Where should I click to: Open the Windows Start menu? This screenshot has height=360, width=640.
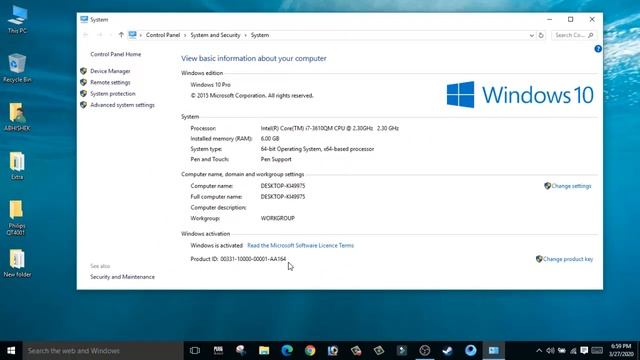(11, 351)
